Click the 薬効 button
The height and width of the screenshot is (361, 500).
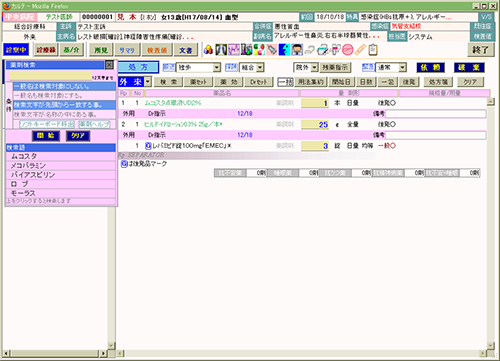(x=229, y=82)
